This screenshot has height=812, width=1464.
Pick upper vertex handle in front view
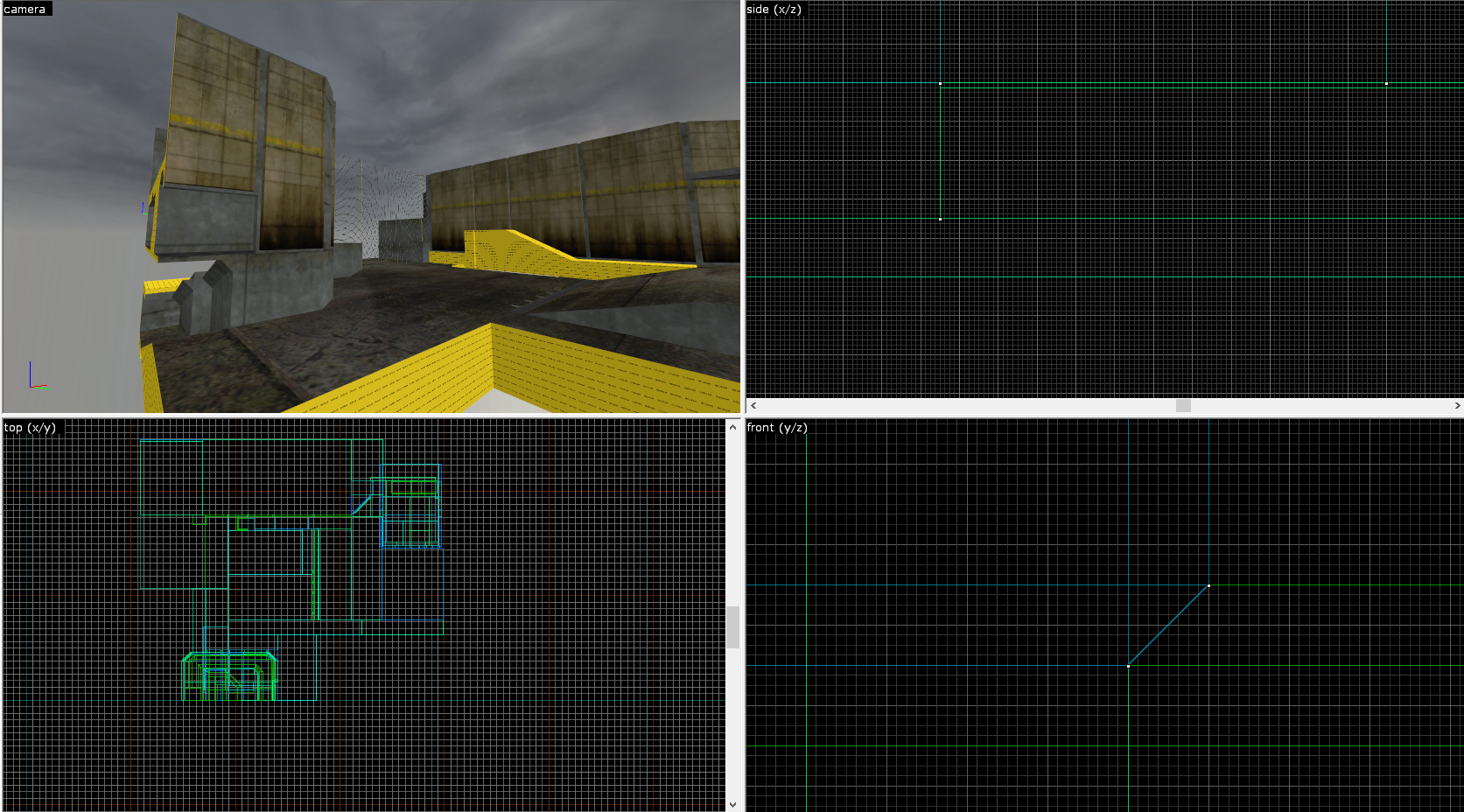coord(1208,585)
